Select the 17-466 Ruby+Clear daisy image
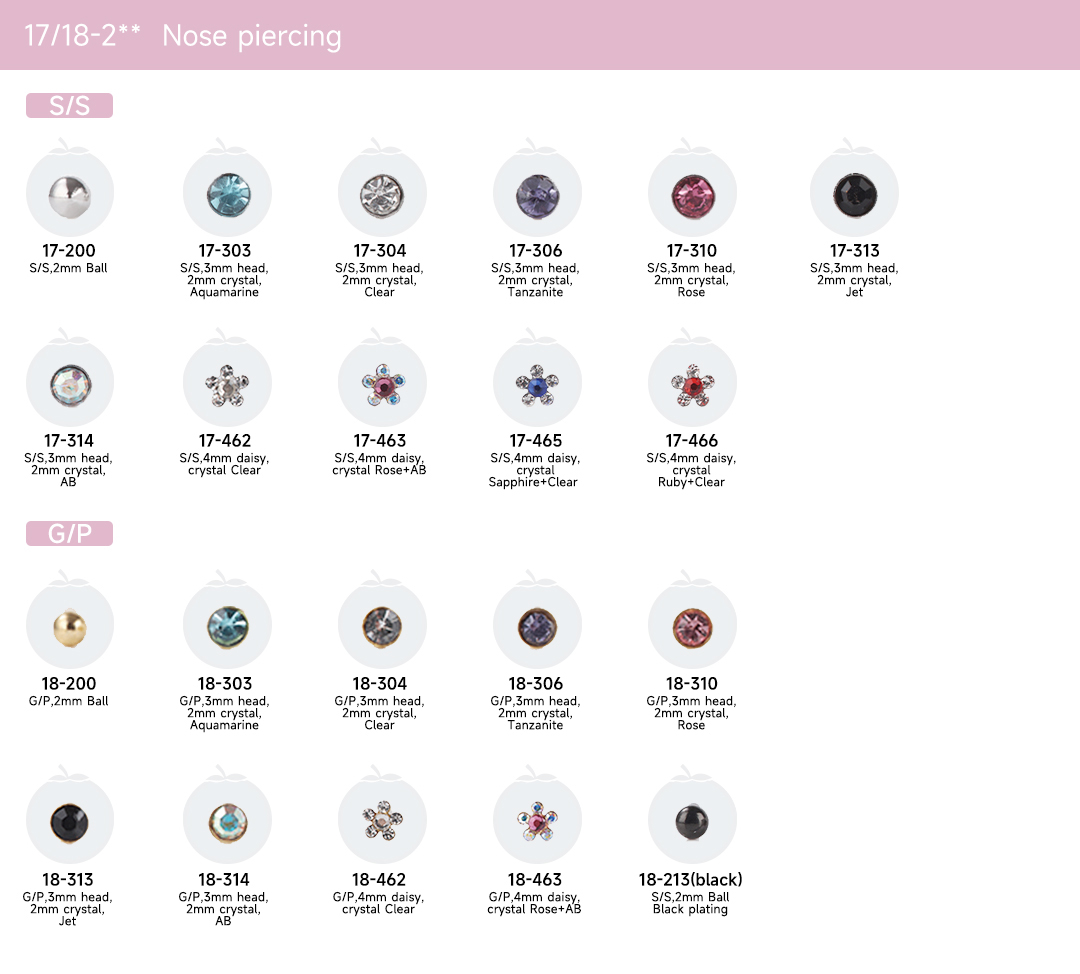The width and height of the screenshot is (1080, 974). click(692, 383)
